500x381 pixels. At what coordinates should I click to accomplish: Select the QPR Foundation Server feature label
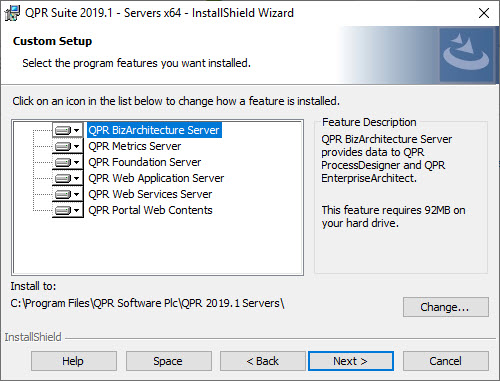pos(145,162)
